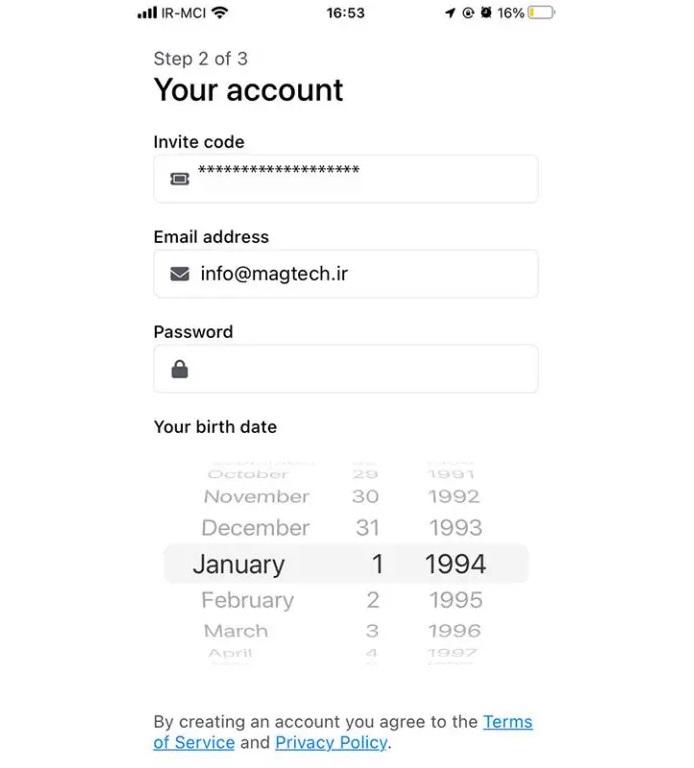Choose day 2 in the date picker
This screenshot has height=768, width=694.
372,600
